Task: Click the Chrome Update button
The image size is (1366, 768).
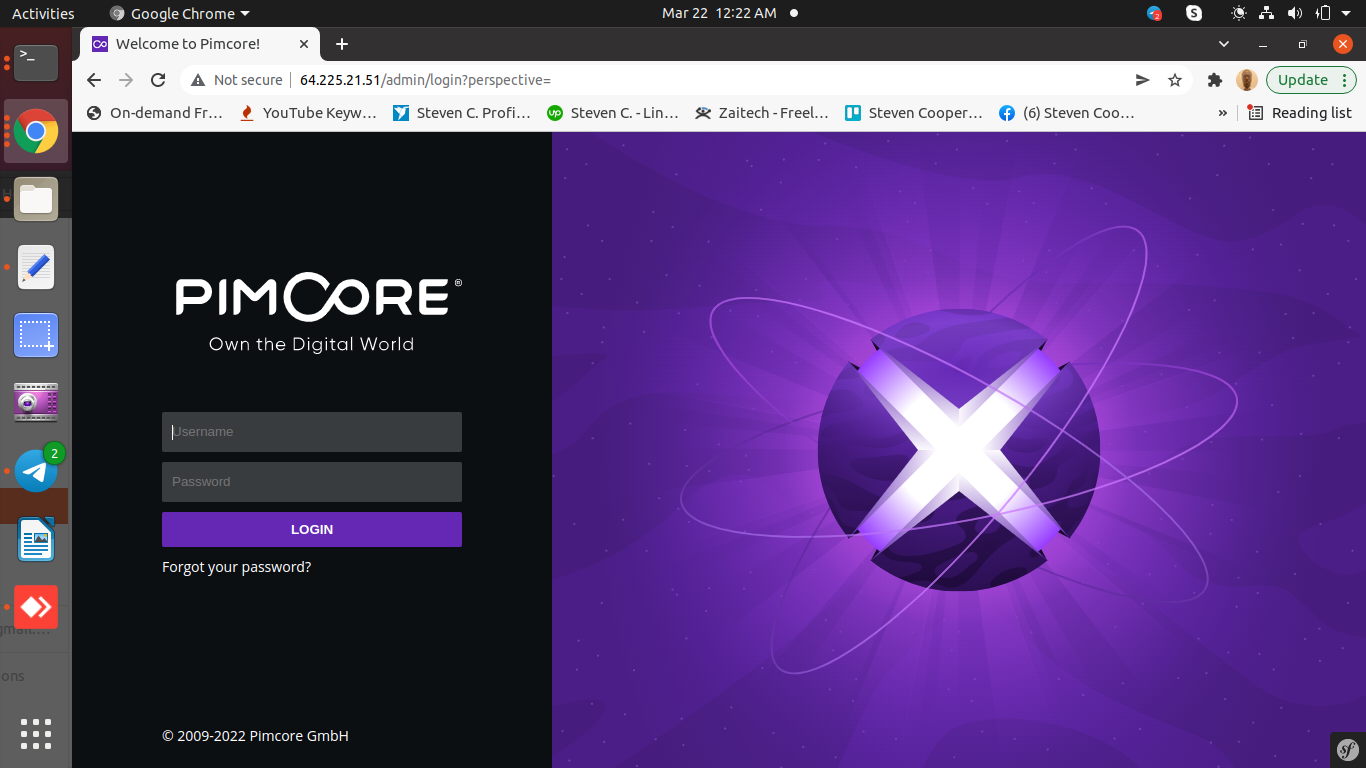Action: (1302, 80)
